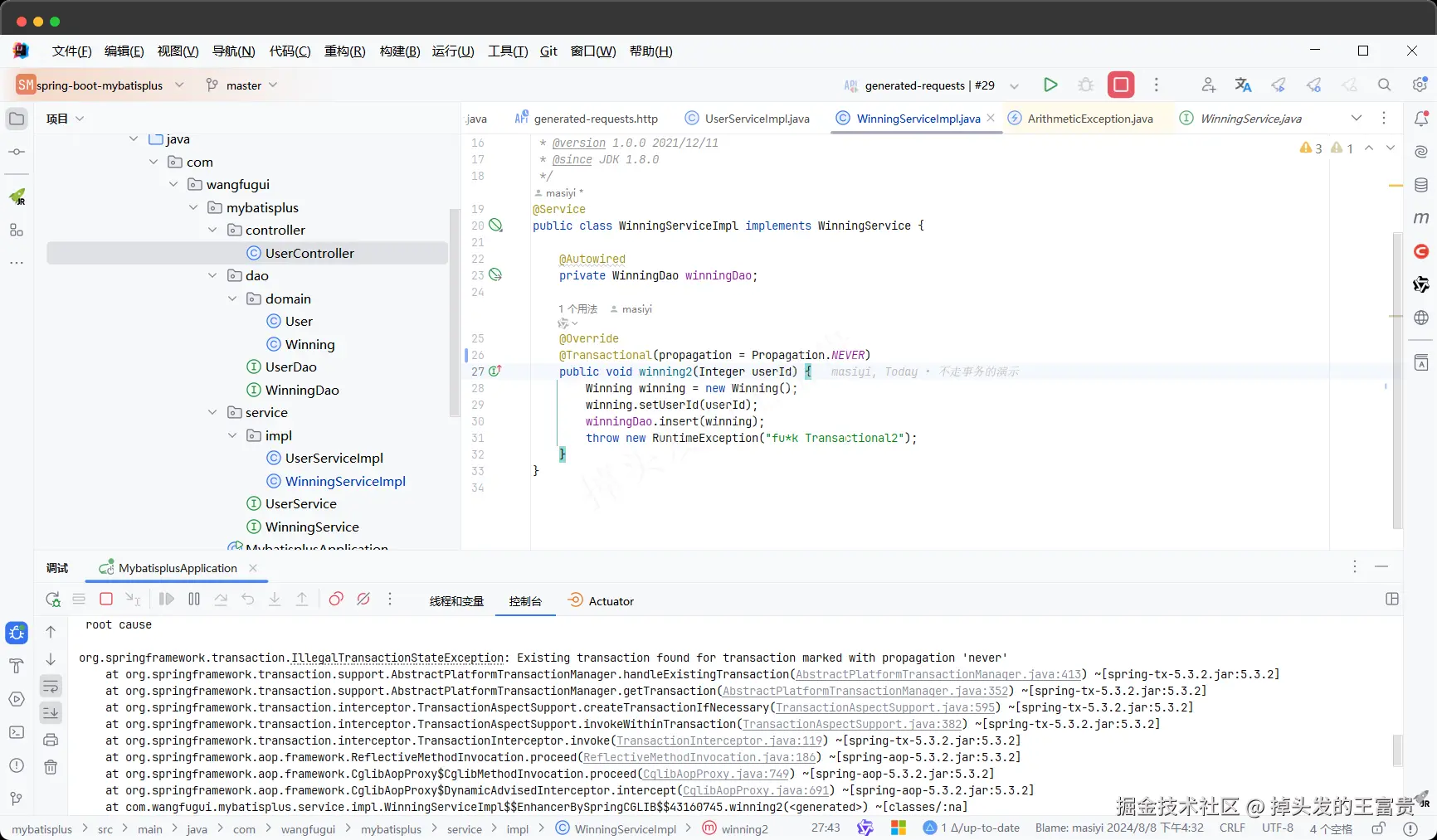Follow the IllegalTransactionStateException link in the console
The image size is (1437, 840).
397,658
